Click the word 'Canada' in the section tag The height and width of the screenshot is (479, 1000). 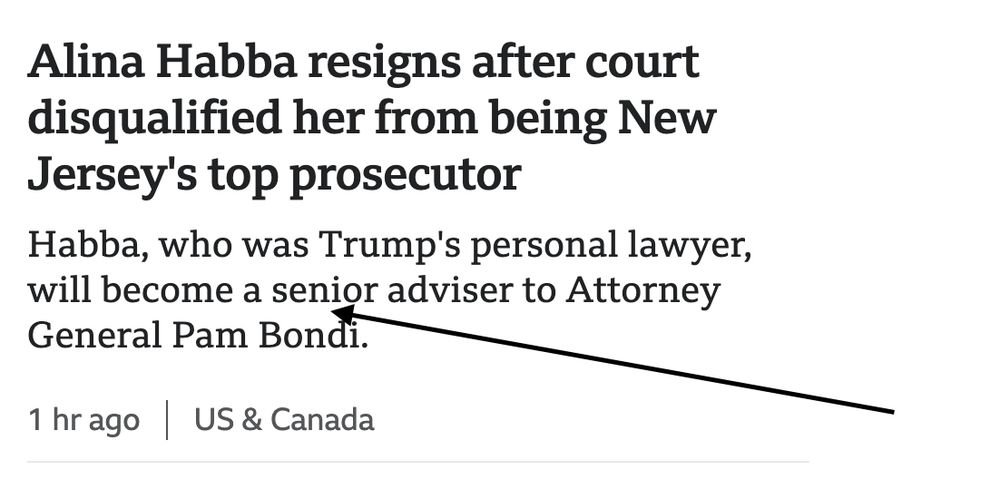coord(322,420)
